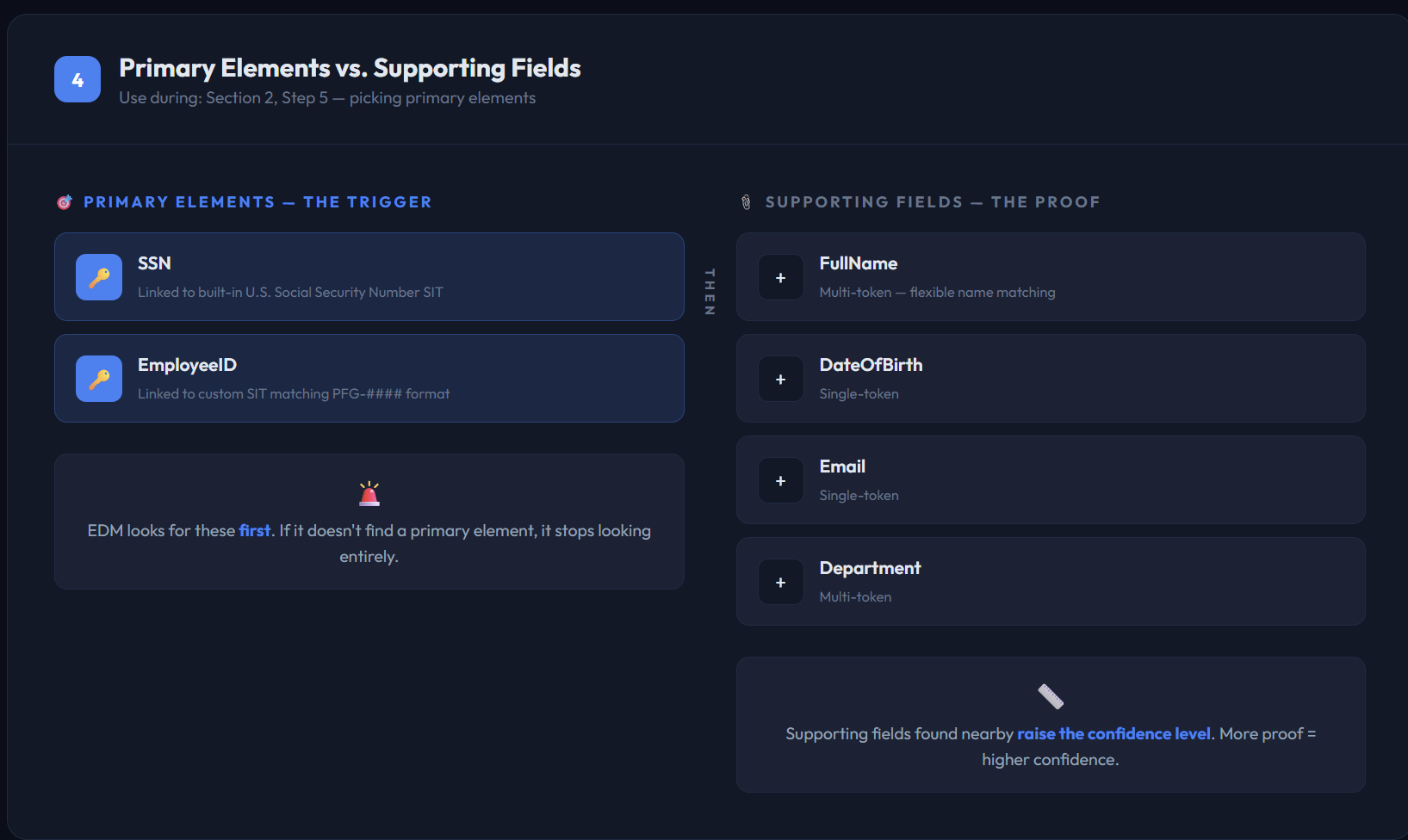
Task: Click "raise the confidence level" highlighted text
Action: [1114, 734]
